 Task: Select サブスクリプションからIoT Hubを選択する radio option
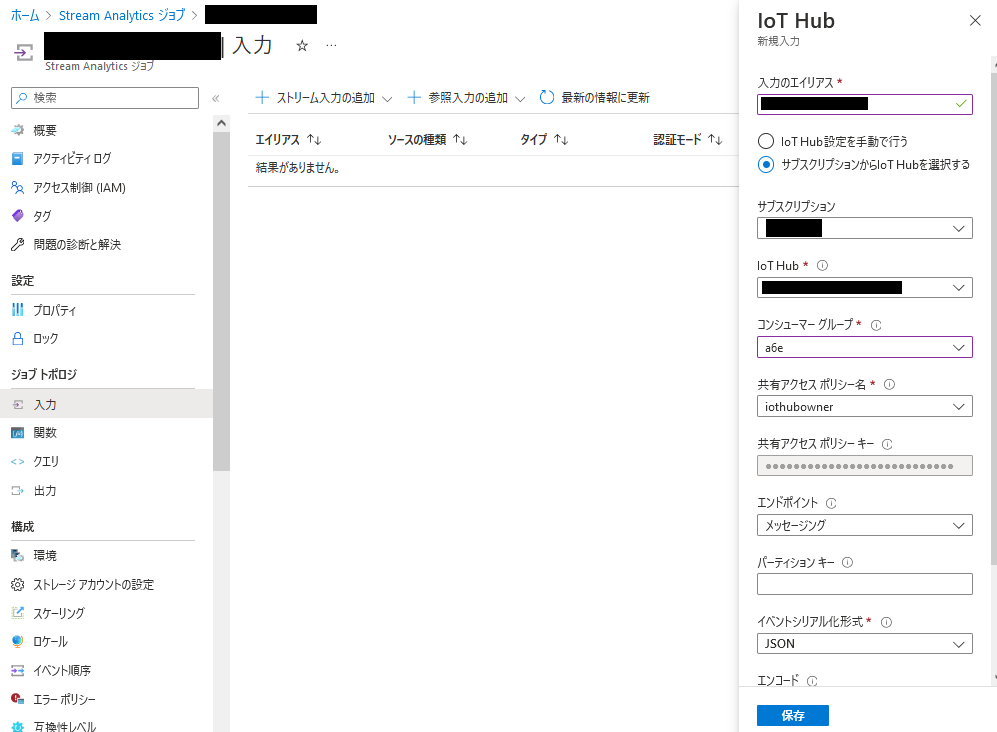click(767, 164)
